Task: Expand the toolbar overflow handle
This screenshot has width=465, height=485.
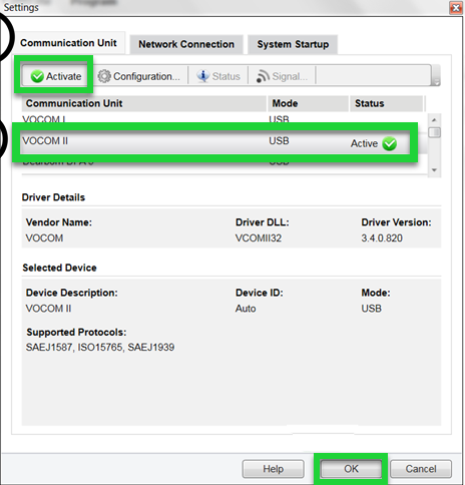Action: click(x=436, y=75)
